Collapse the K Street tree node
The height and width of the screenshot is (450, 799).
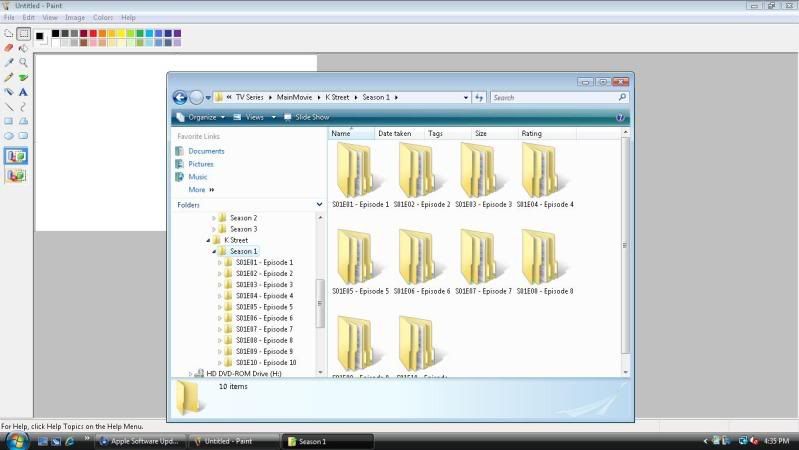tap(208, 241)
